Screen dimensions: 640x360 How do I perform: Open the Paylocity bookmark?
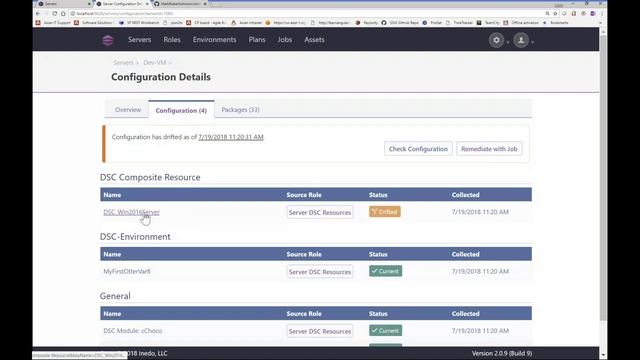[x=367, y=23]
